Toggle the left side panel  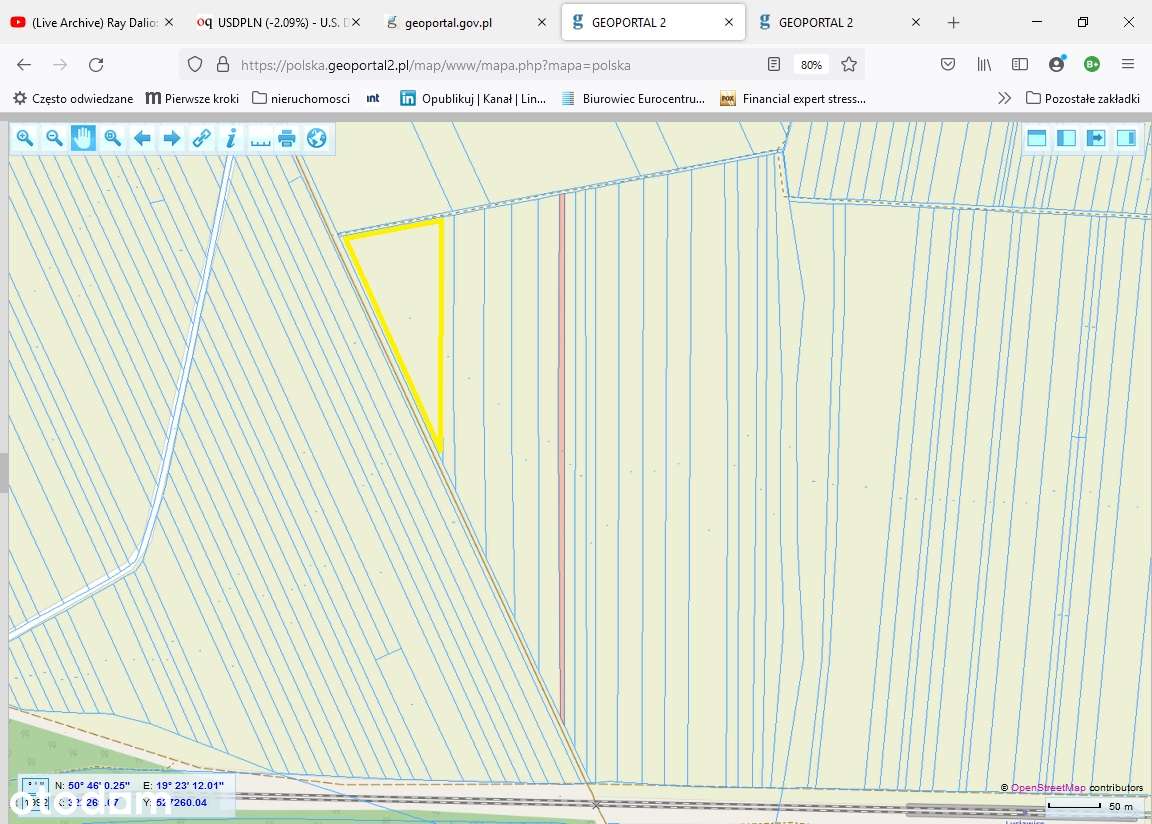(x=1066, y=138)
